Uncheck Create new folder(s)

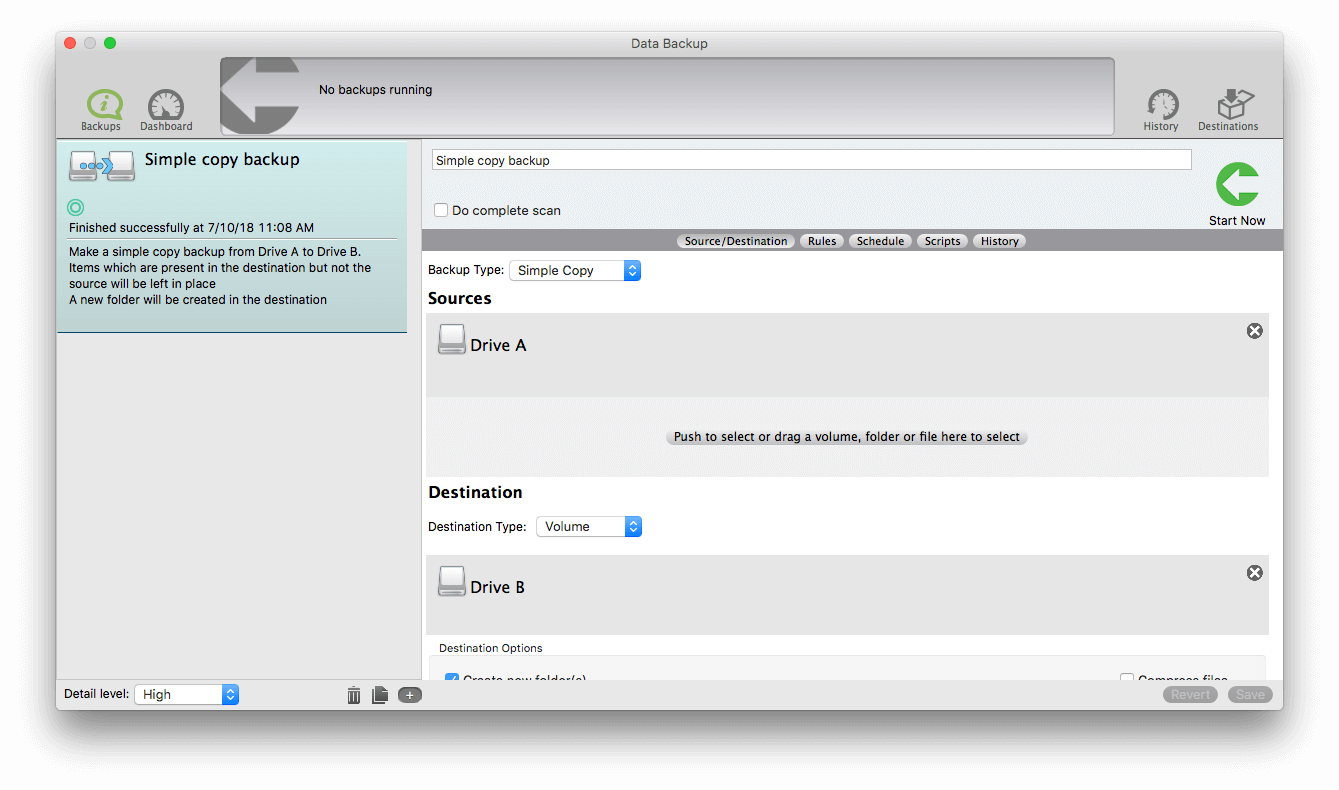(451, 680)
